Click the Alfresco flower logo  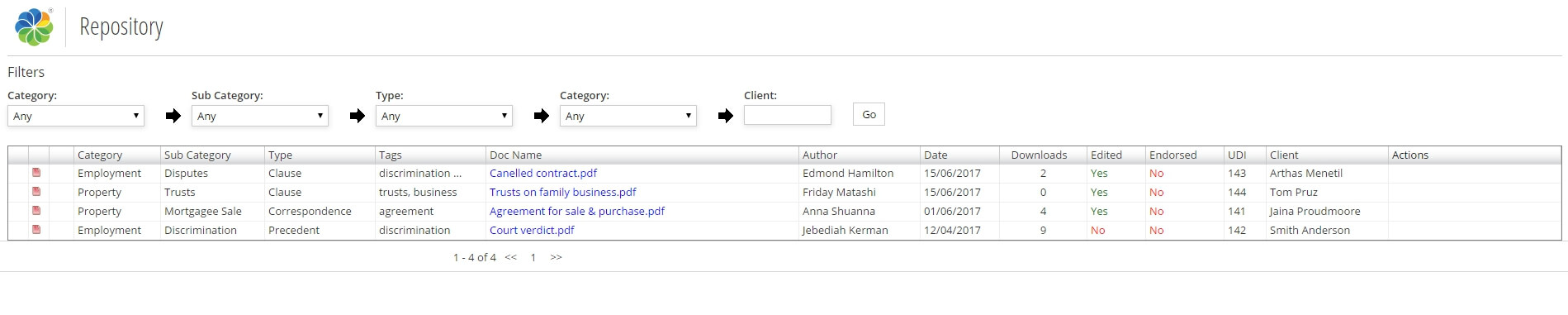(35, 26)
